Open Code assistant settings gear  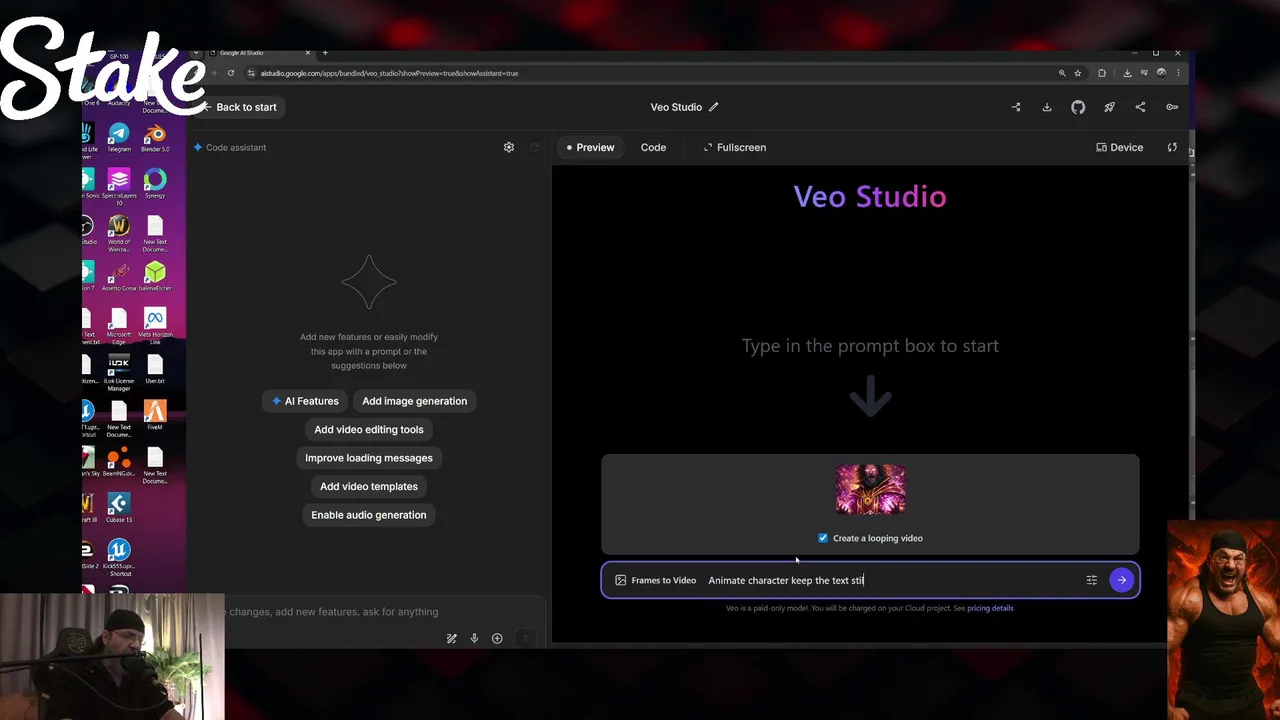[x=509, y=147]
